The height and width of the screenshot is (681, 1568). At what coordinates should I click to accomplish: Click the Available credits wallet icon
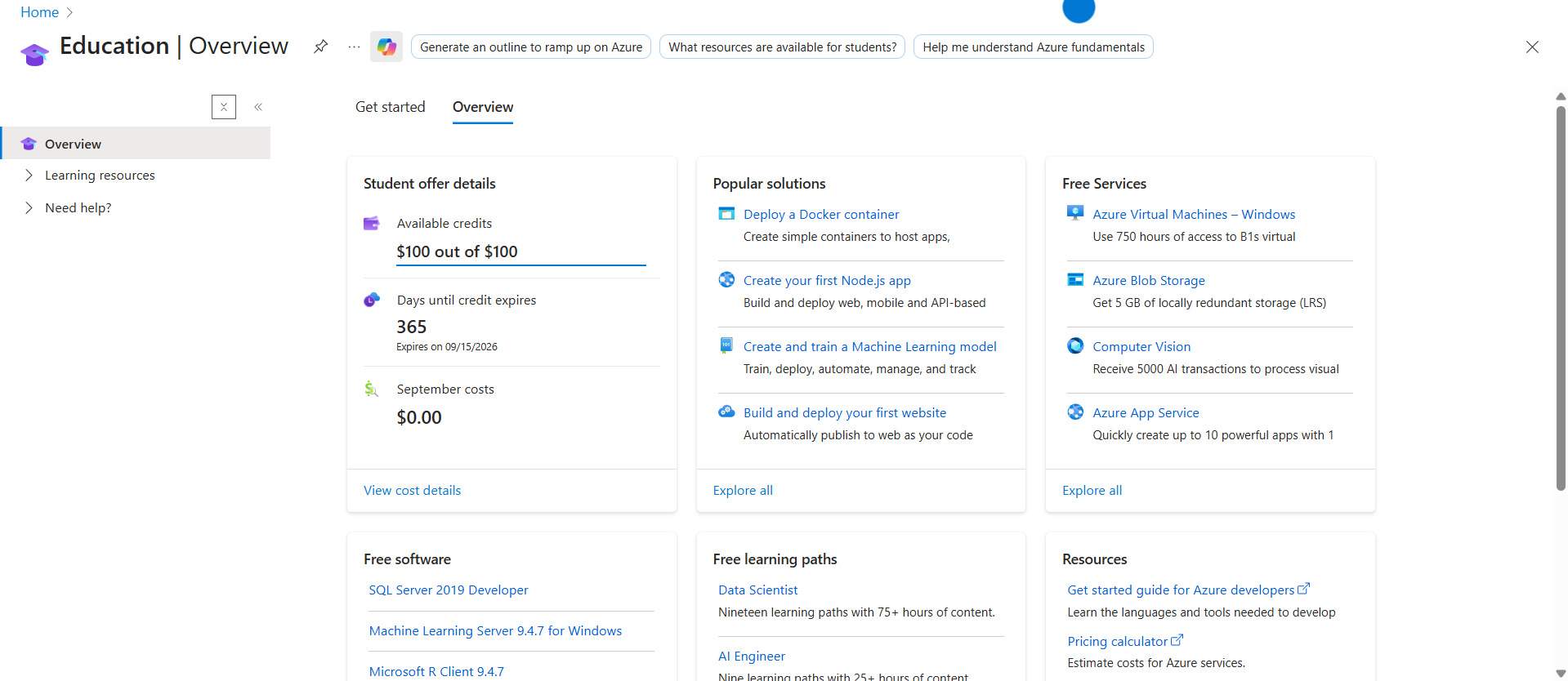coord(372,223)
